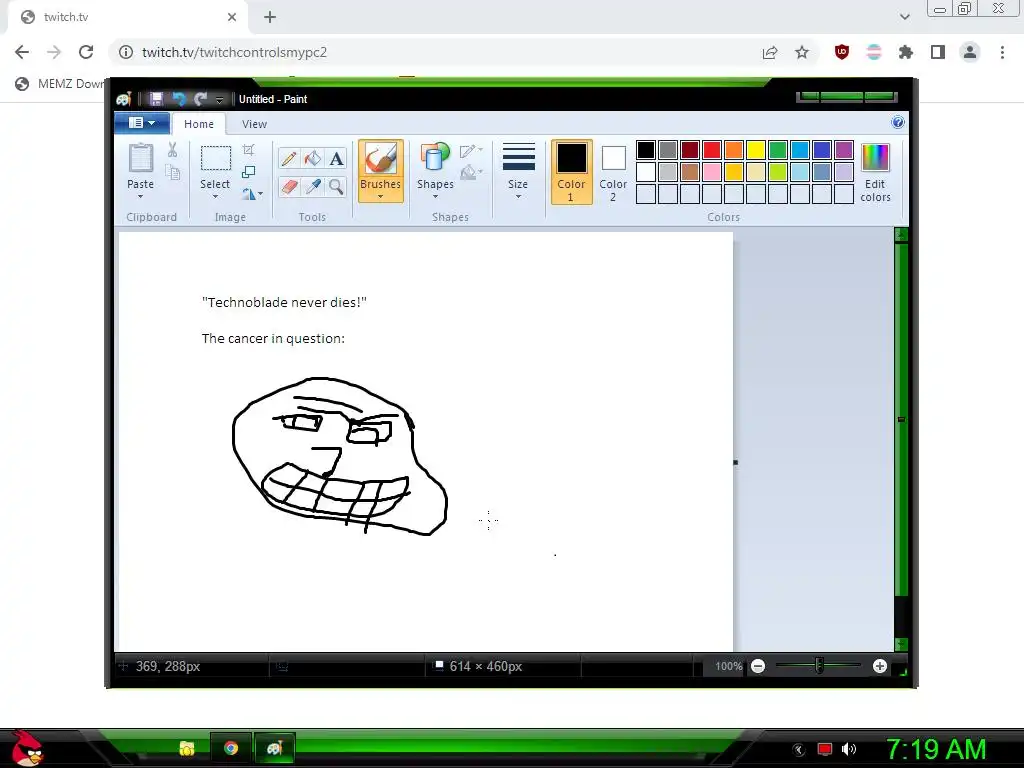Click the Size line thickness icon

pyautogui.click(x=518, y=157)
